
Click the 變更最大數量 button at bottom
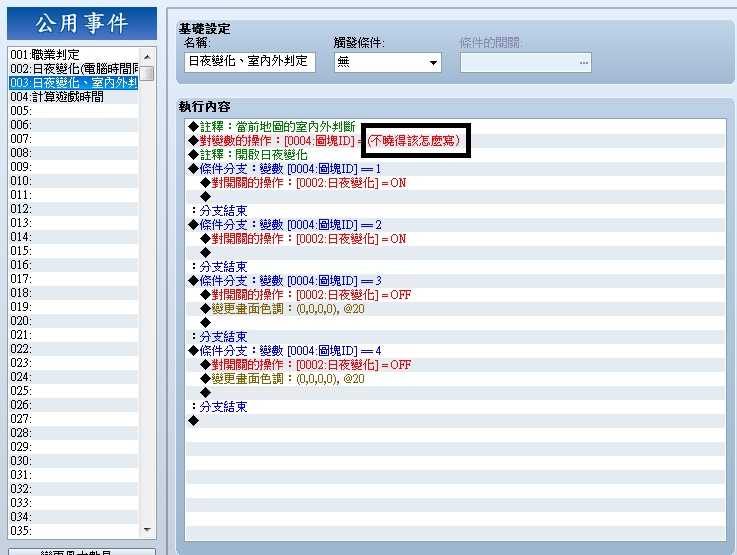(x=82, y=552)
